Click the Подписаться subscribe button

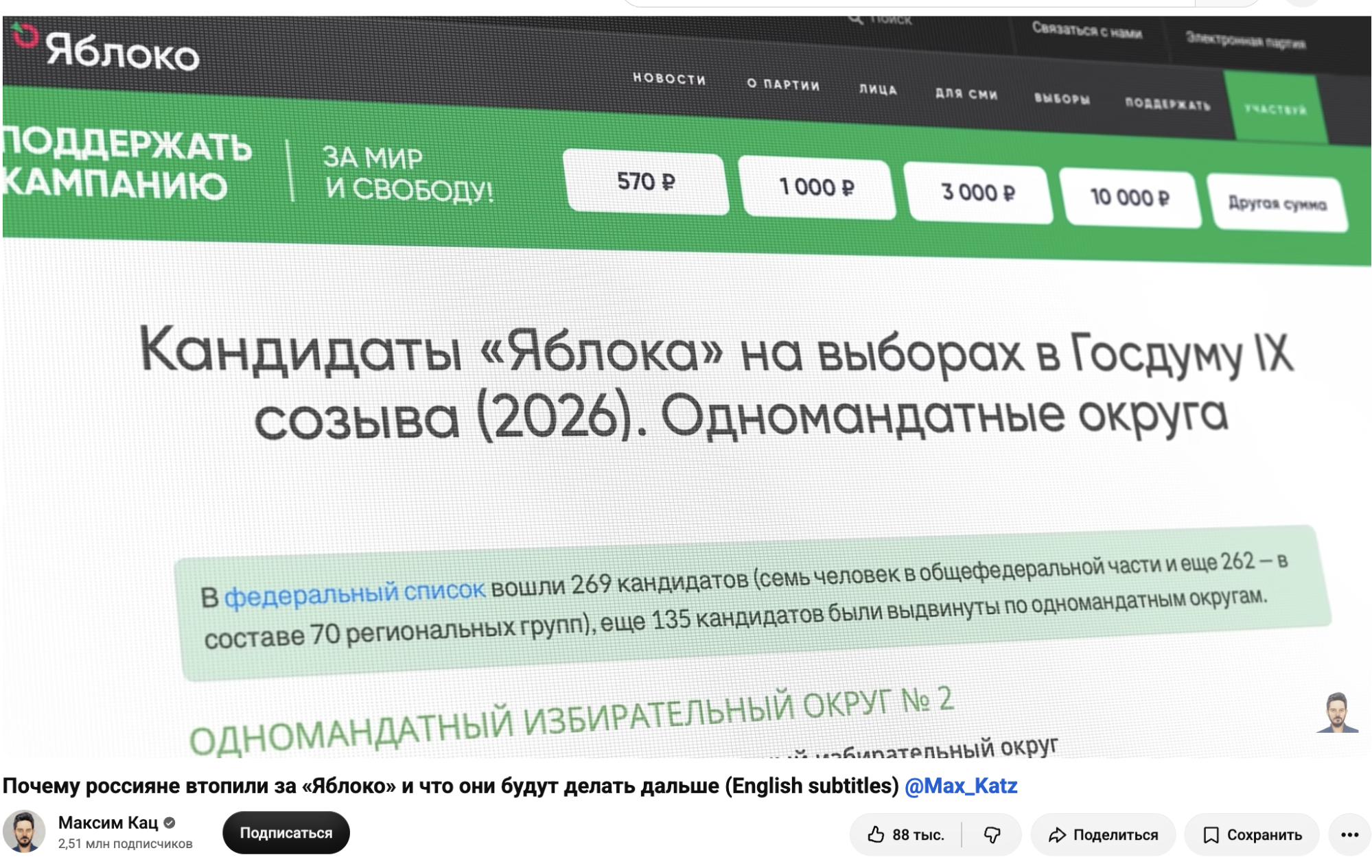click(x=286, y=833)
